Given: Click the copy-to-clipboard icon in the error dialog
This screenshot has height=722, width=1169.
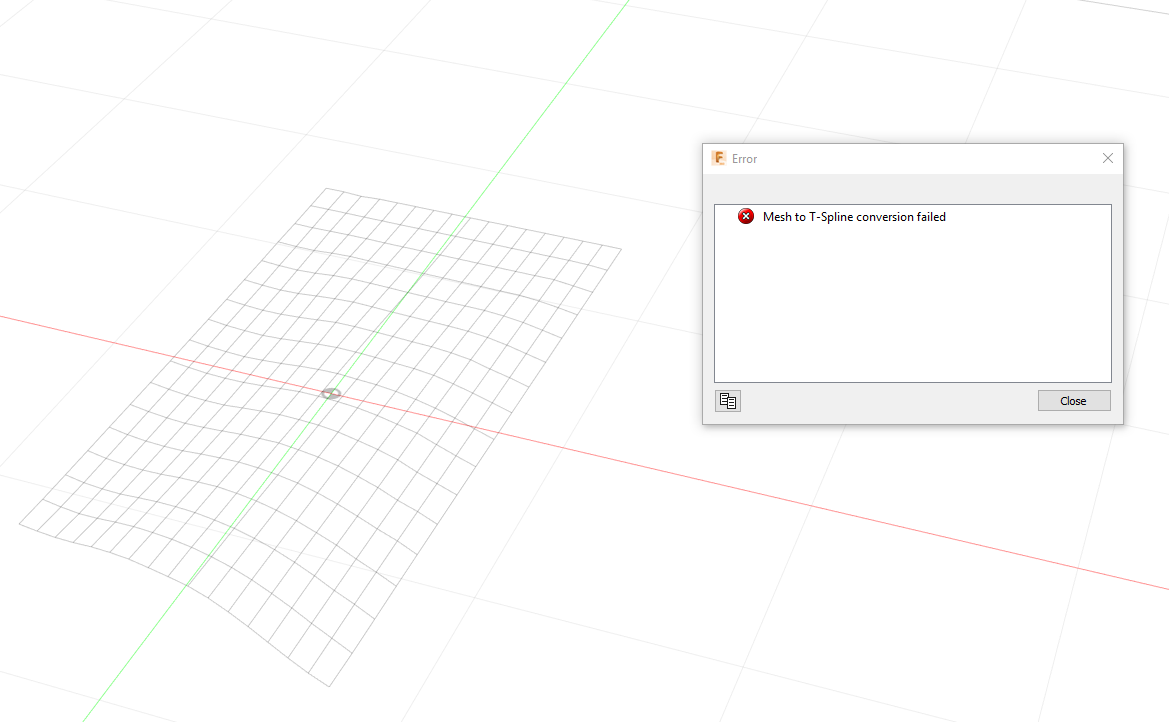Looking at the screenshot, I should [728, 400].
